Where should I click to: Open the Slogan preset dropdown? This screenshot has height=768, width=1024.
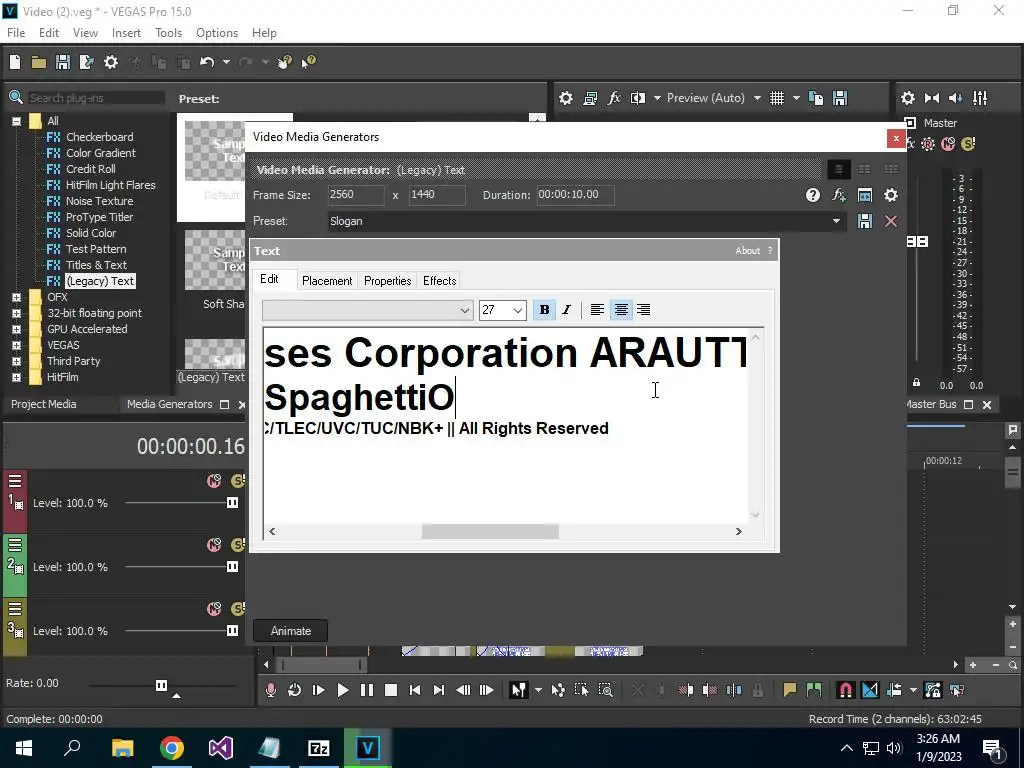836,221
